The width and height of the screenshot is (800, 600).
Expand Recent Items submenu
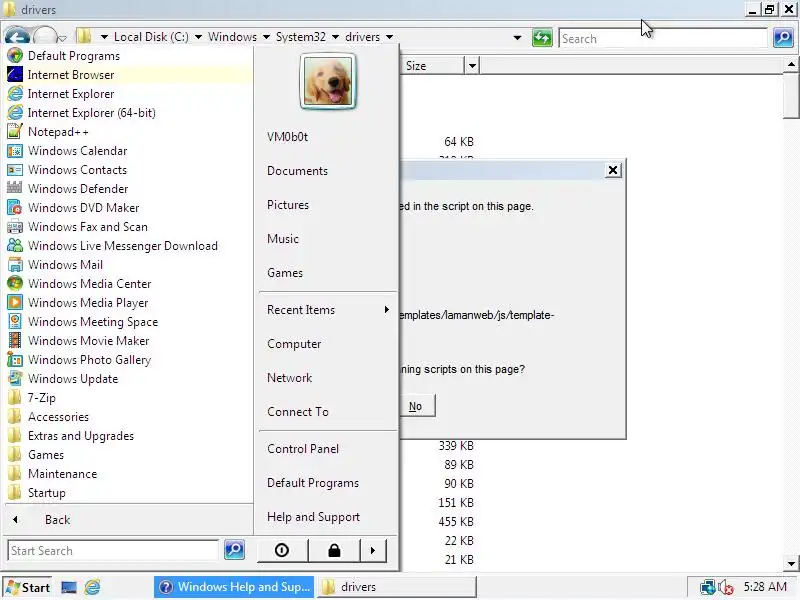327,310
